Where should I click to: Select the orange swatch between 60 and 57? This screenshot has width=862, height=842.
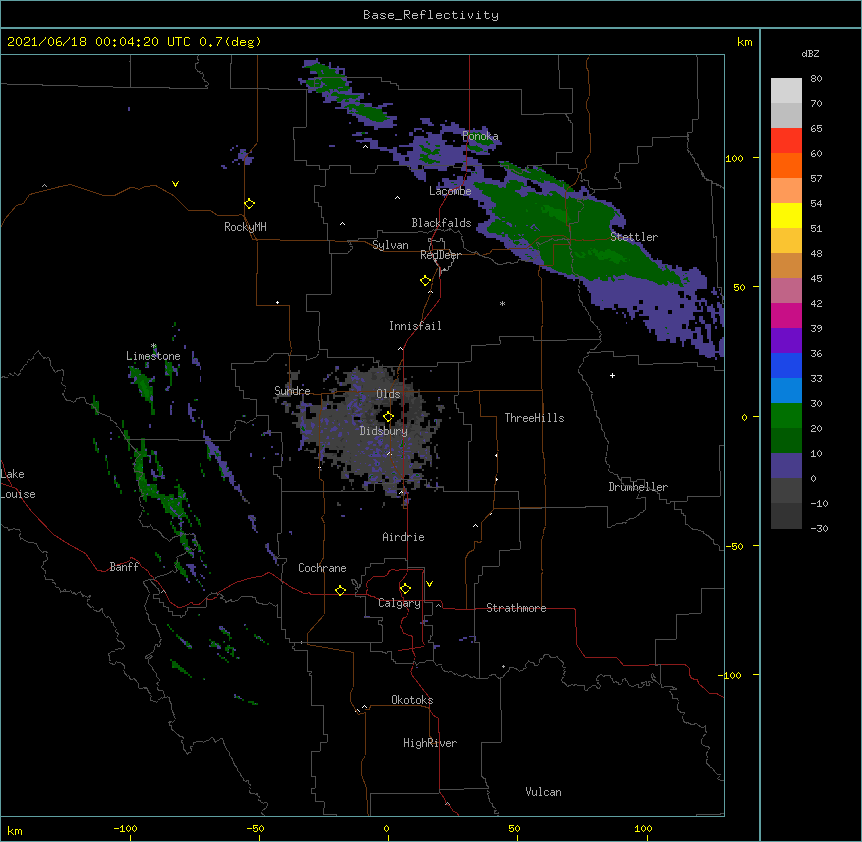(x=786, y=165)
